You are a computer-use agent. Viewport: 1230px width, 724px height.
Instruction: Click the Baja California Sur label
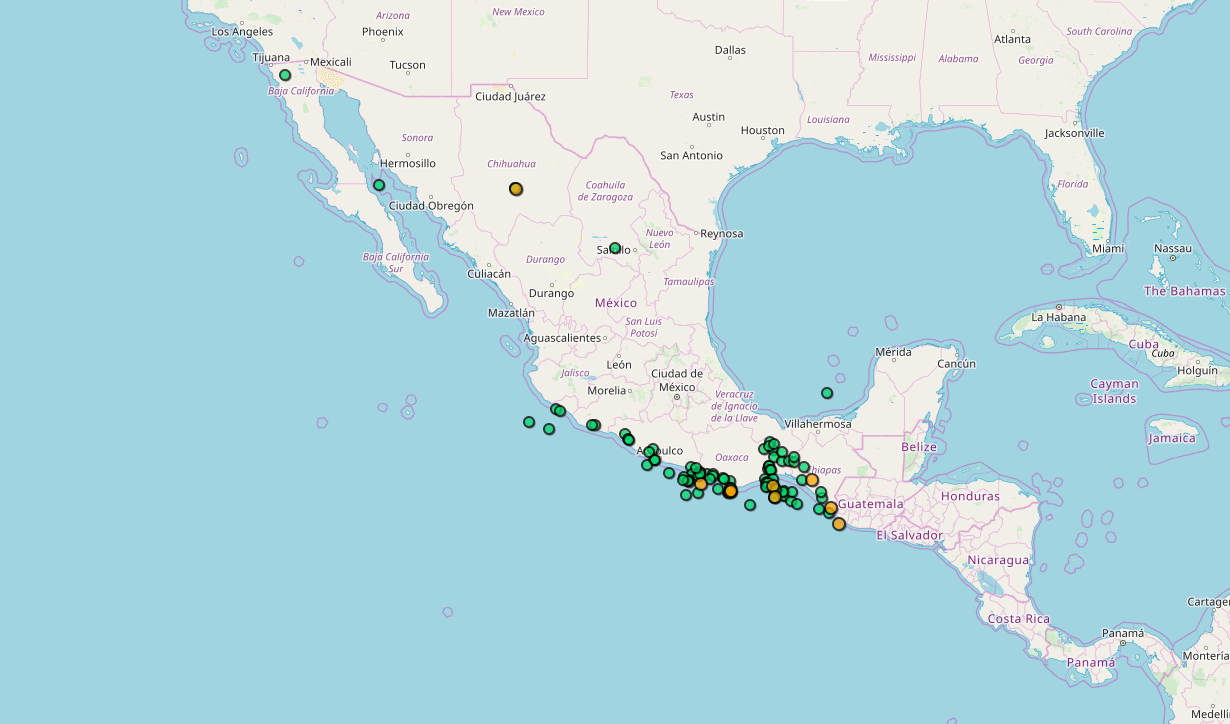(x=395, y=263)
